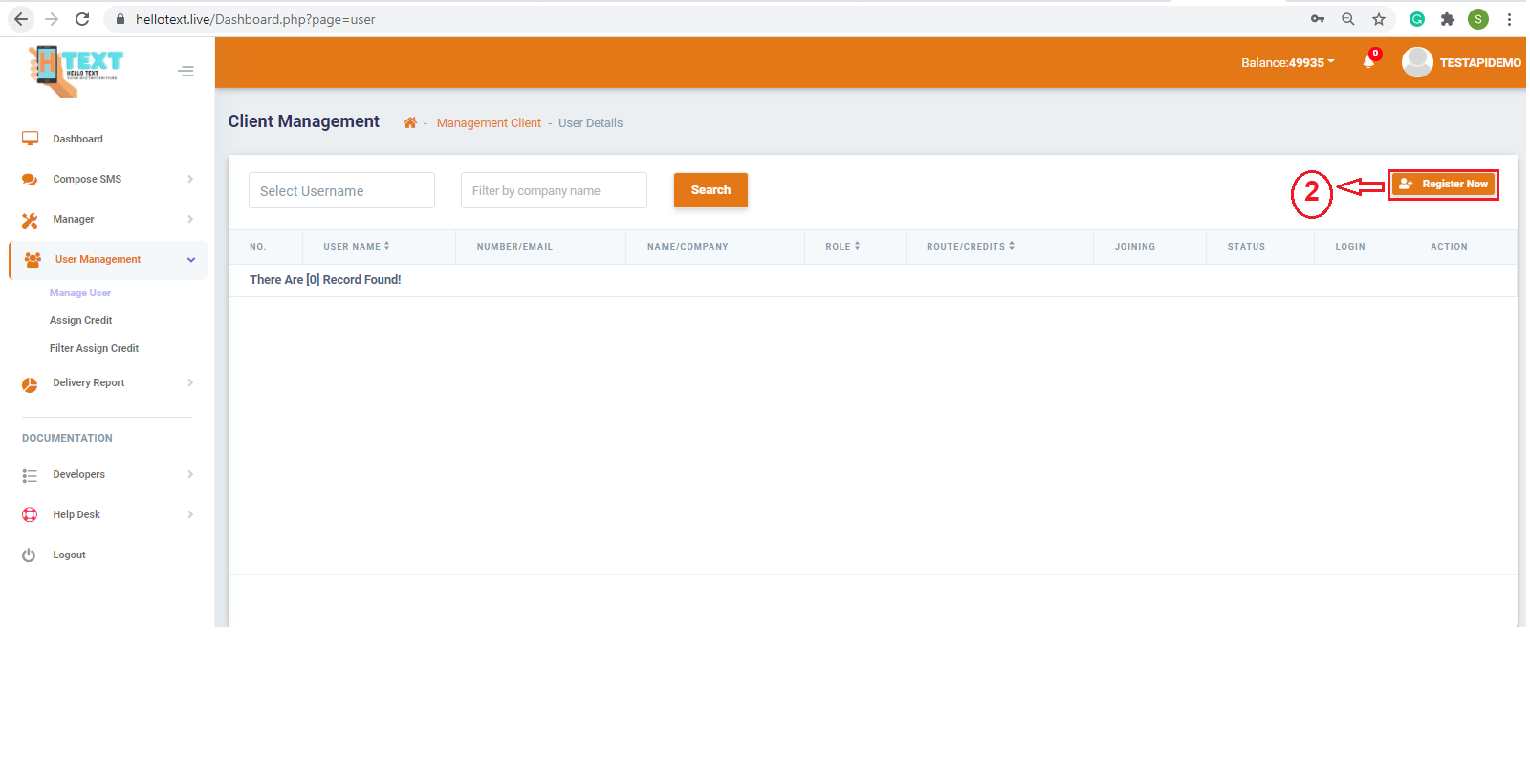Open Assign Credit submenu item
The image size is (1530, 784).
(x=81, y=320)
